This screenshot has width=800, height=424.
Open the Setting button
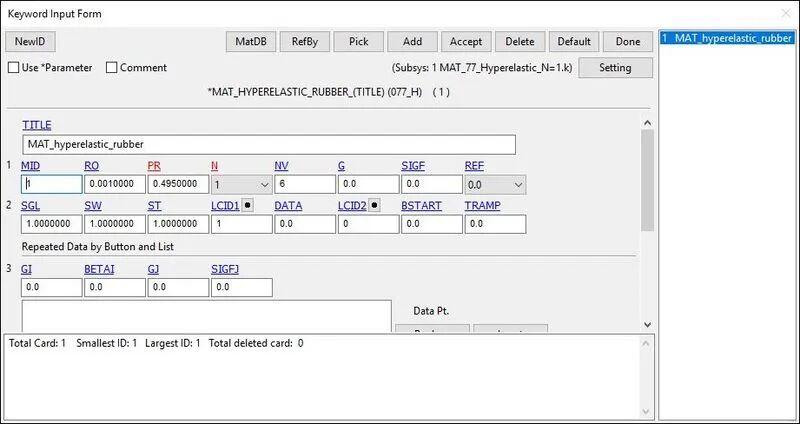[615, 68]
